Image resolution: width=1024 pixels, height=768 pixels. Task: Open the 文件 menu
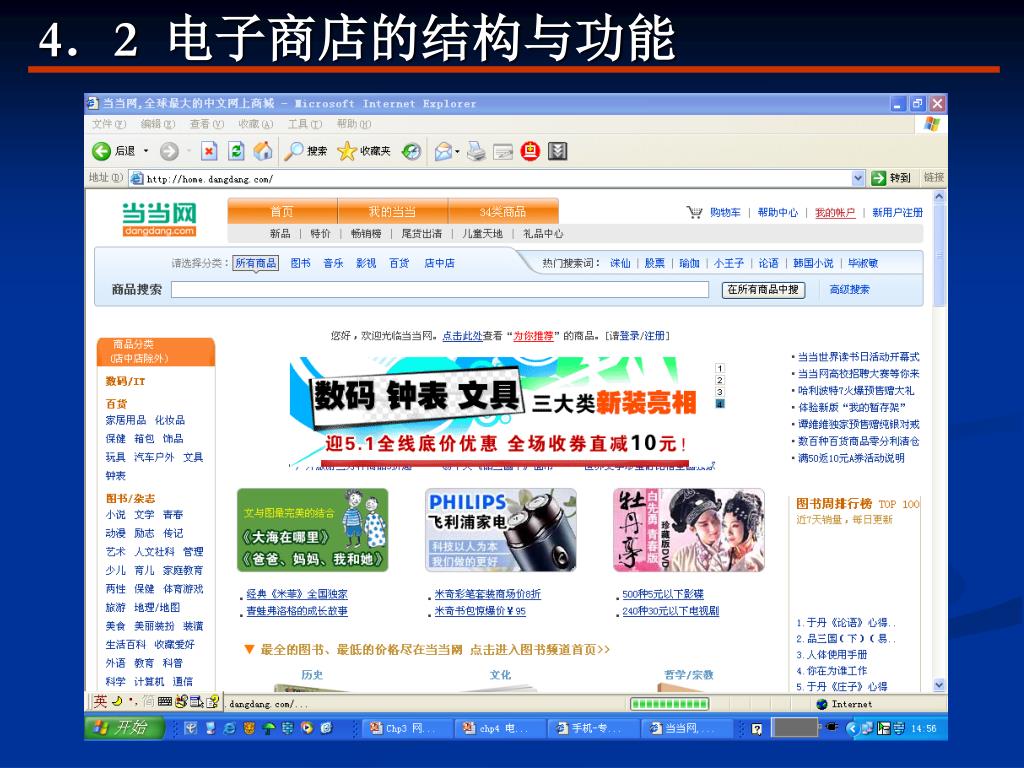pyautogui.click(x=108, y=124)
